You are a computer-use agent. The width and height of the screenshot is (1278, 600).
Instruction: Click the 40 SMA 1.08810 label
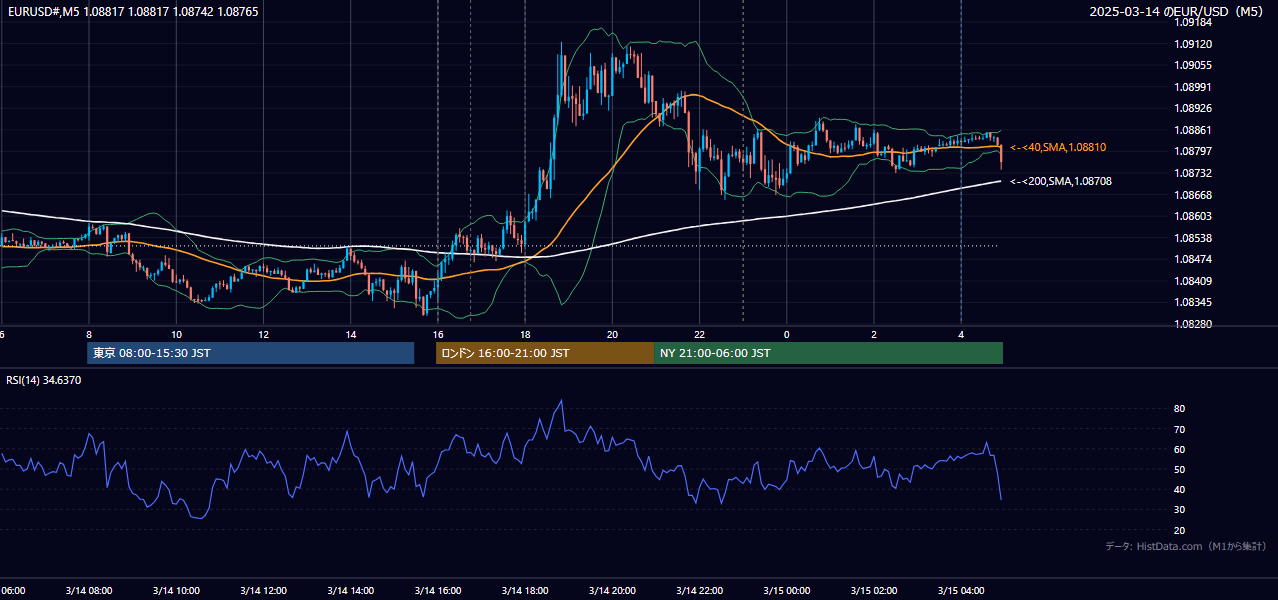point(1058,147)
